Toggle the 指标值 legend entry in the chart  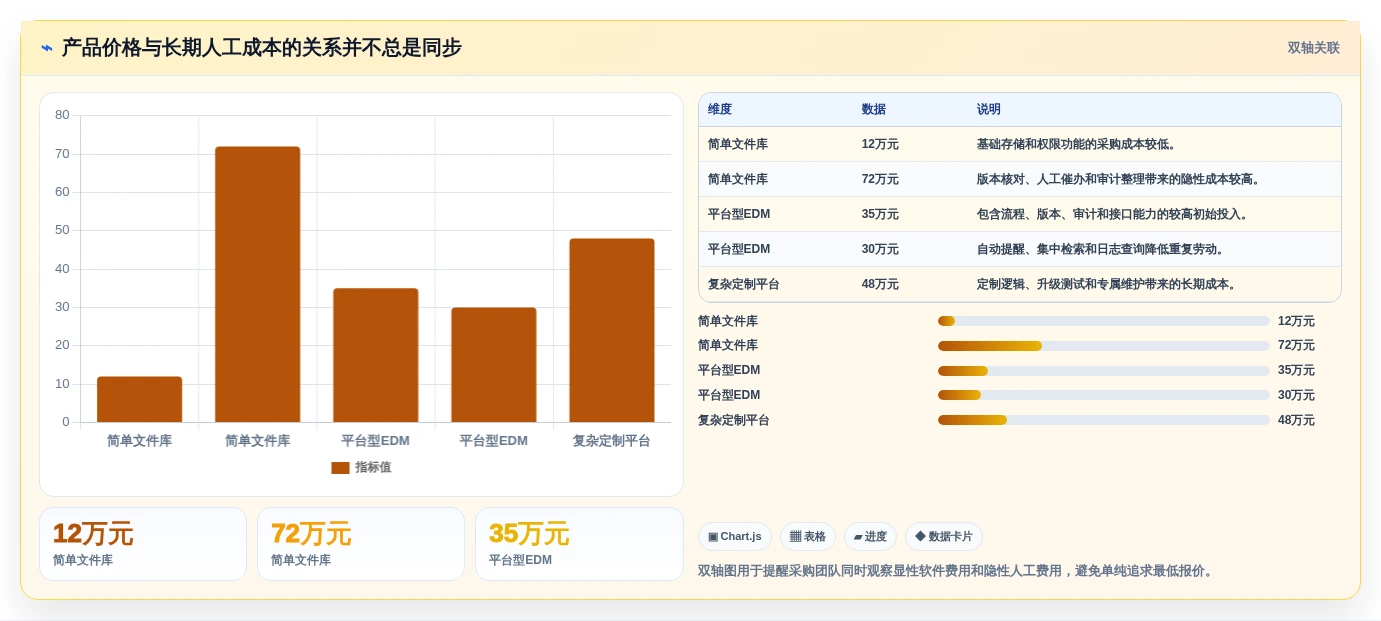(361, 467)
